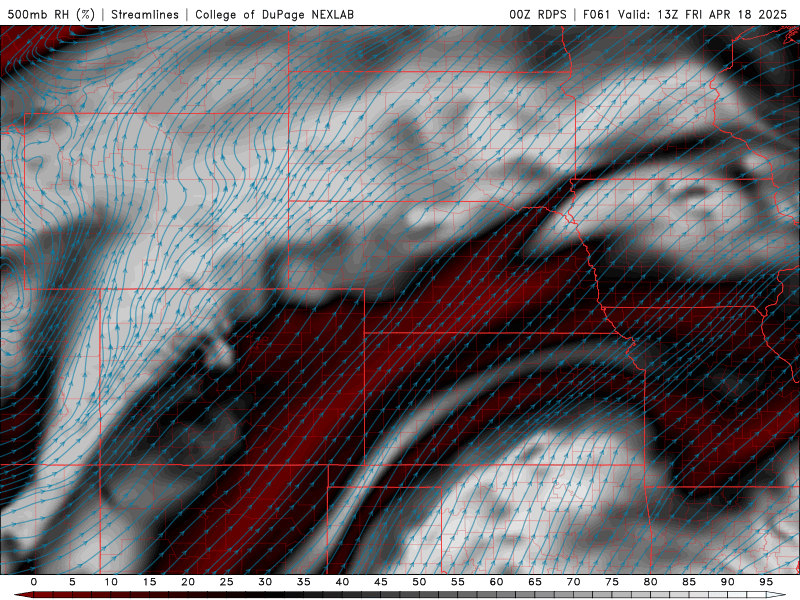Screen dimensions: 800x600
Task: Pick the "70" color bar label
Action: coord(573,582)
